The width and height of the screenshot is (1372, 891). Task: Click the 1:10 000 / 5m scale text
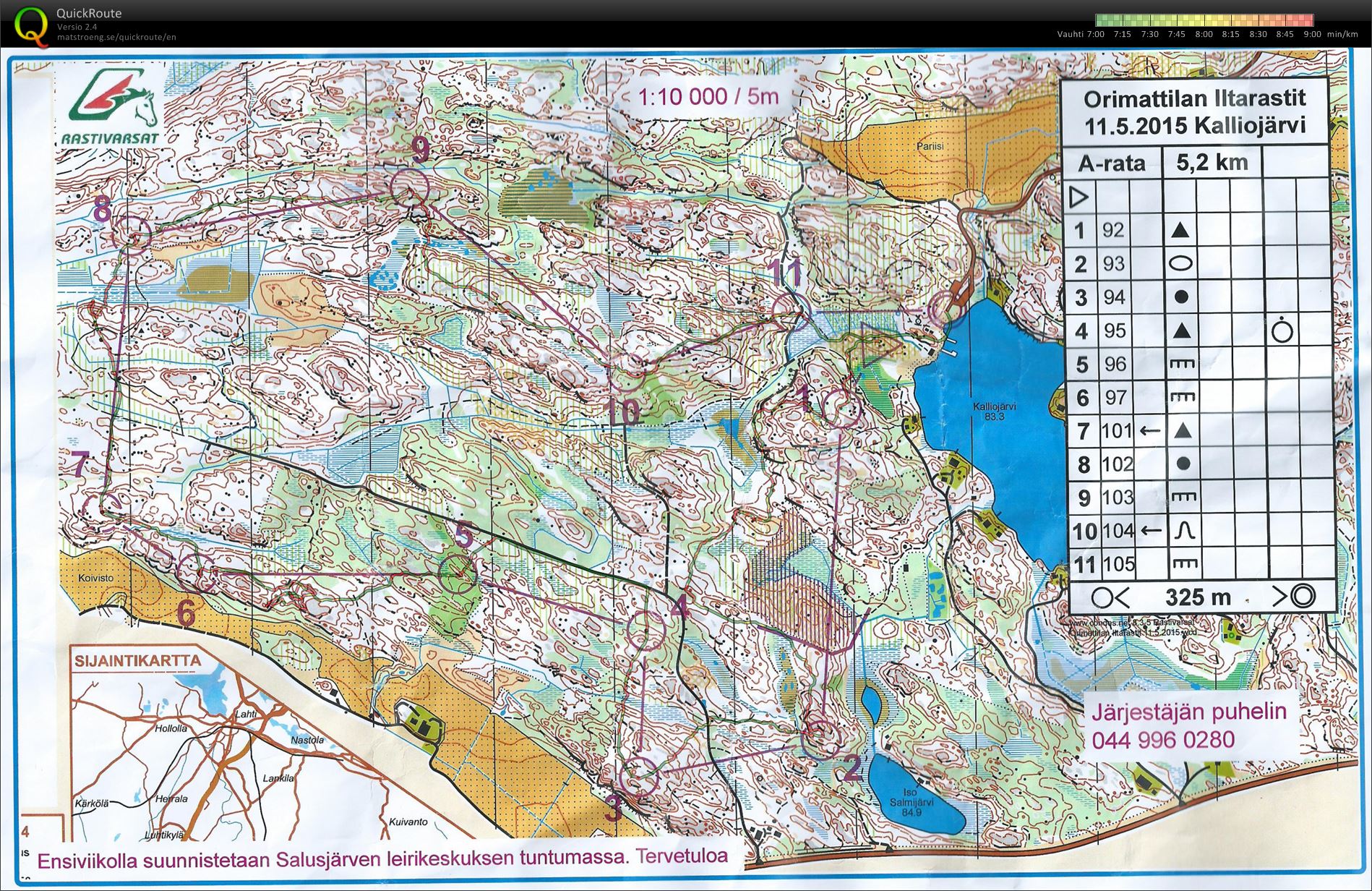pos(708,96)
